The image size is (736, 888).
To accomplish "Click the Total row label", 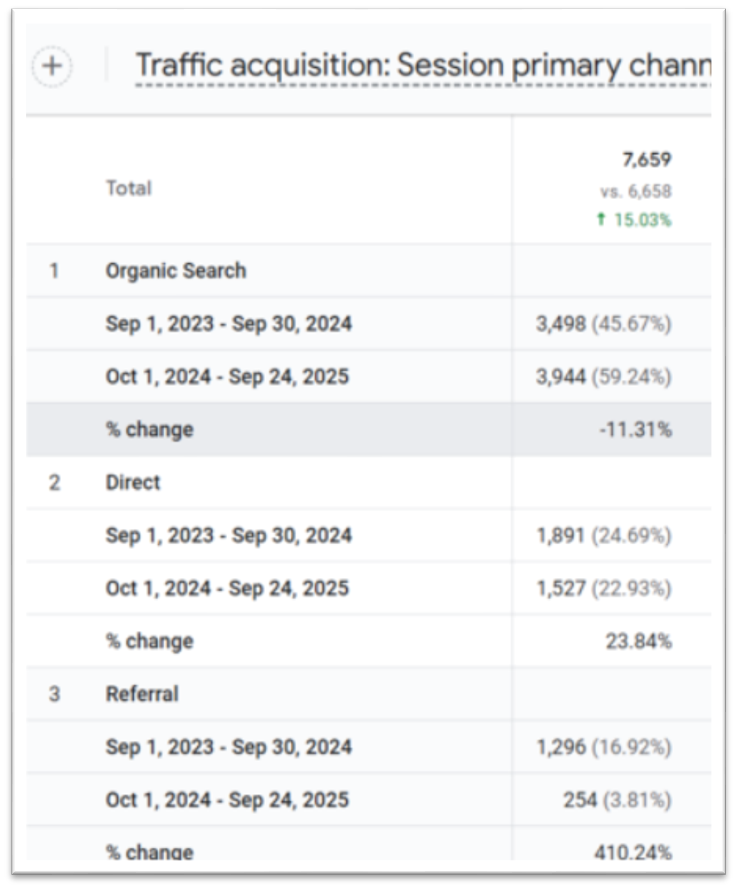I will click(129, 188).
